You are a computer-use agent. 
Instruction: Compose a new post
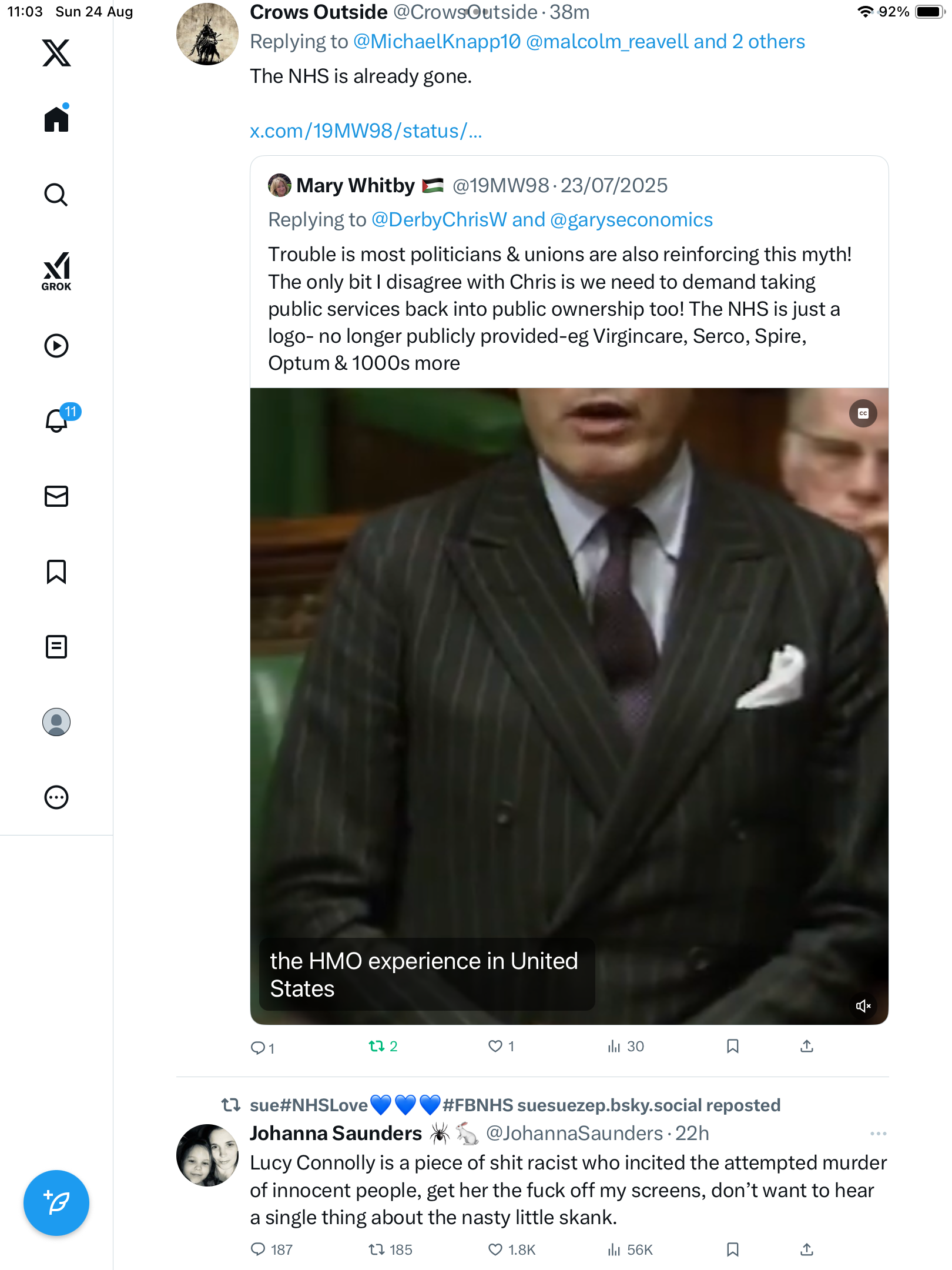56,1203
